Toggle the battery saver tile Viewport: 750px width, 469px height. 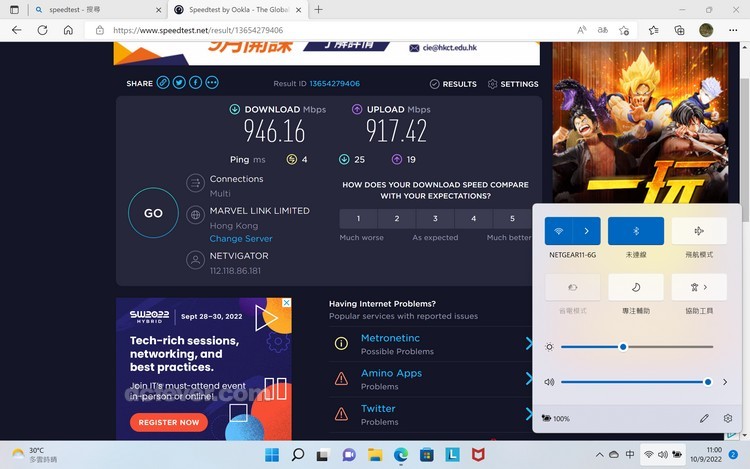pyautogui.click(x=573, y=287)
